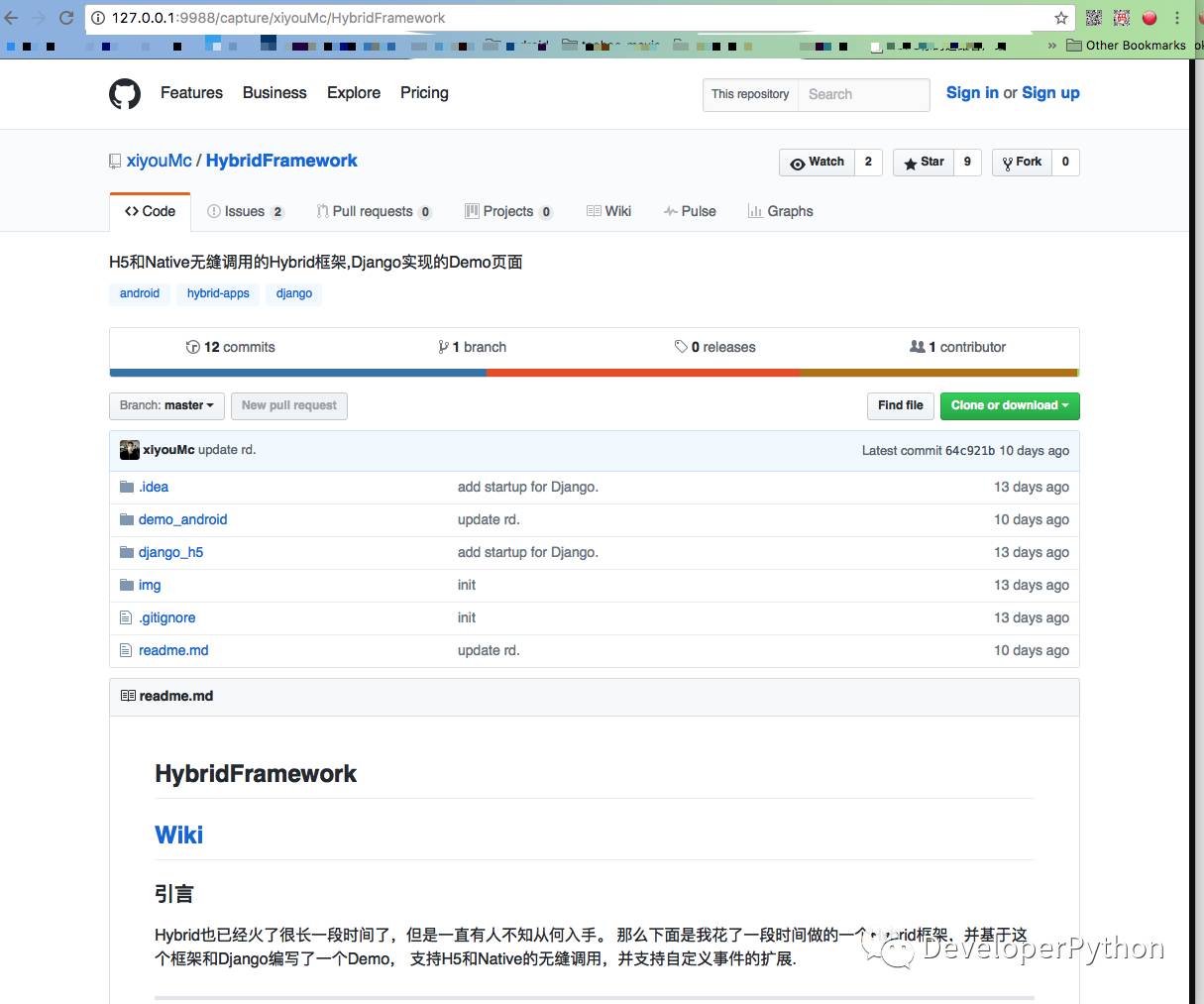
Task: Click the browser forward arrow
Action: pos(39,18)
